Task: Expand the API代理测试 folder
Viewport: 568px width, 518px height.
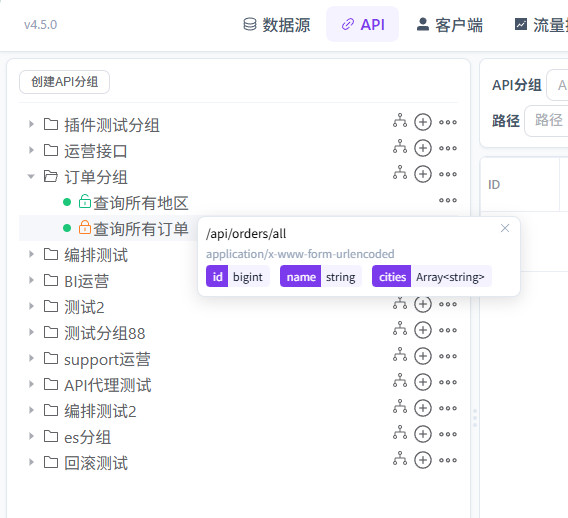Action: pos(32,384)
